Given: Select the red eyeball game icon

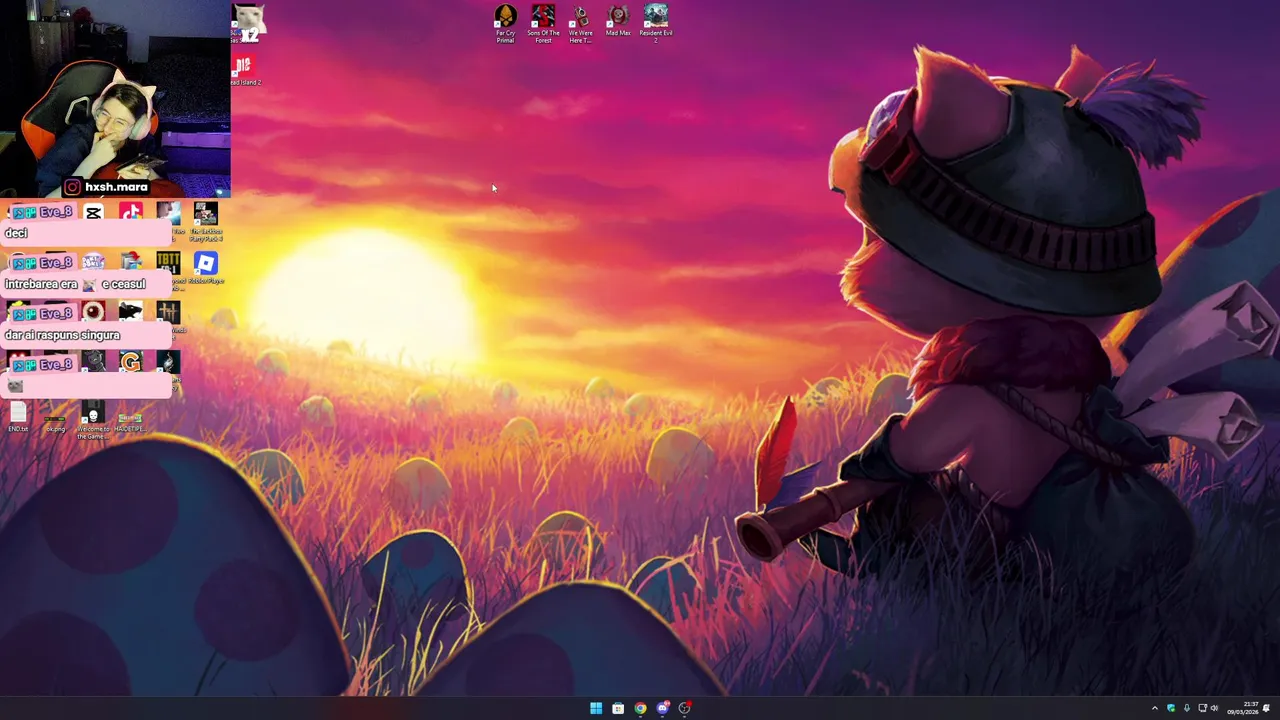Looking at the screenshot, I should click(93, 312).
